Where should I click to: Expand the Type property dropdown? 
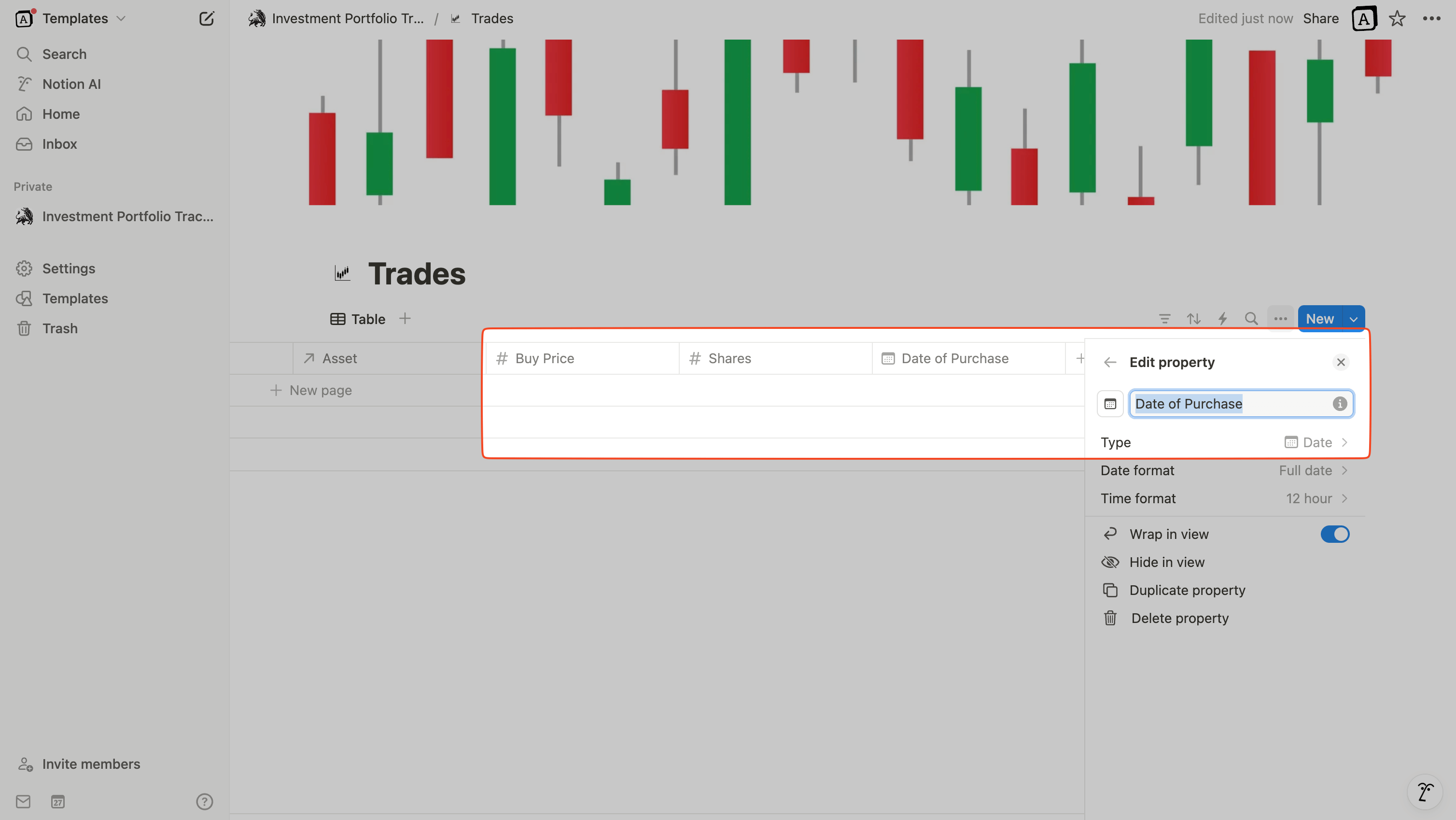coord(1314,442)
